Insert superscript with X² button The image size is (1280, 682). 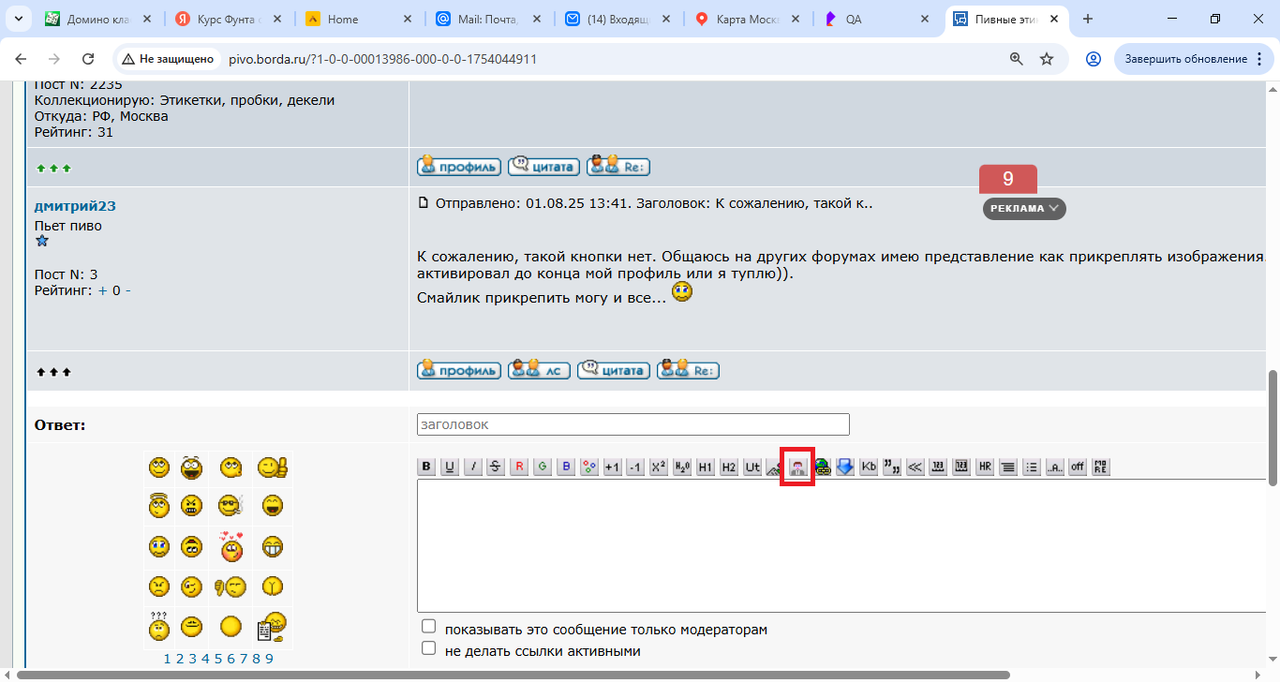pyautogui.click(x=658, y=467)
